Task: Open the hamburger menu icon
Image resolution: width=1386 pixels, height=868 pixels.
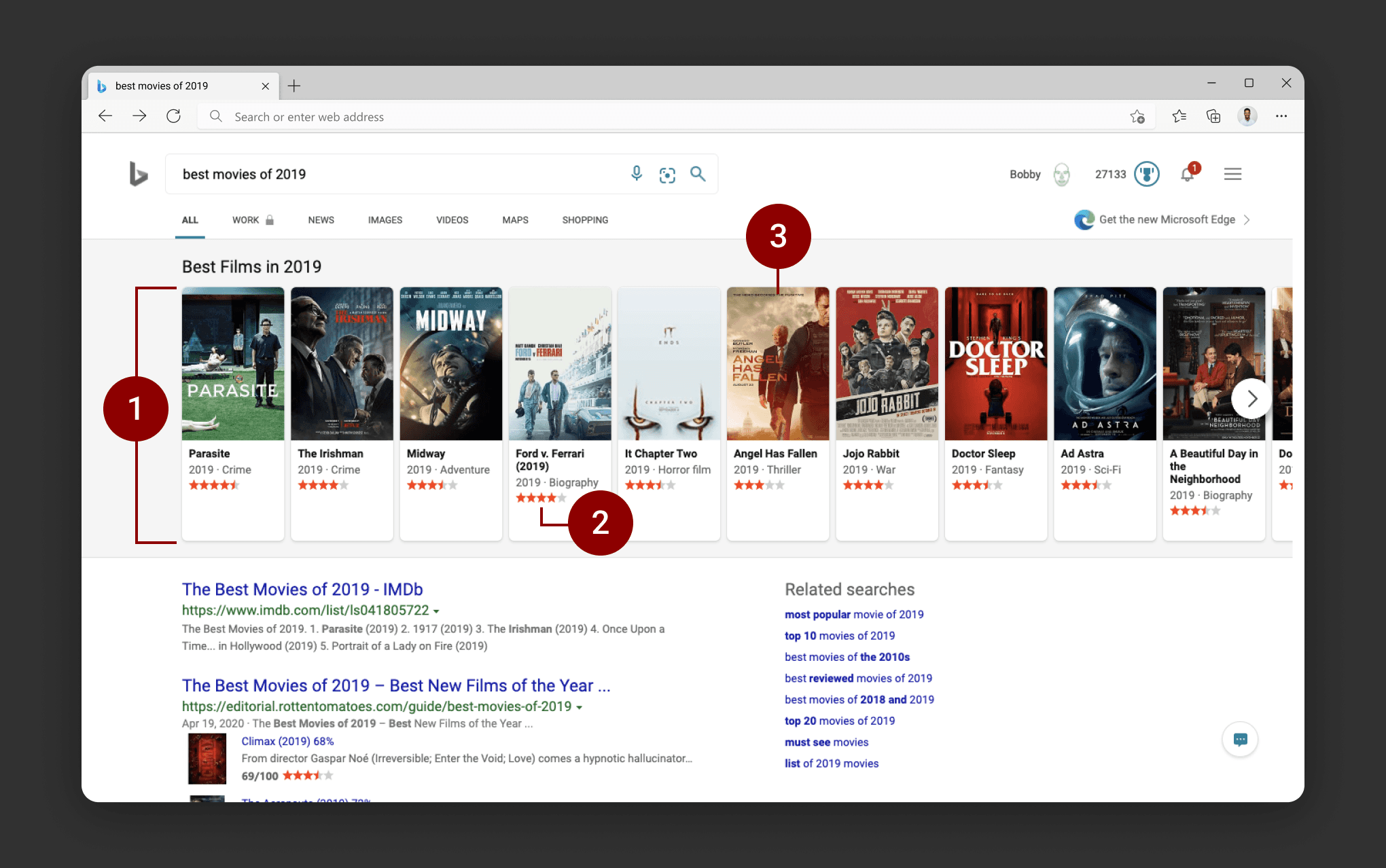Action: (x=1232, y=174)
